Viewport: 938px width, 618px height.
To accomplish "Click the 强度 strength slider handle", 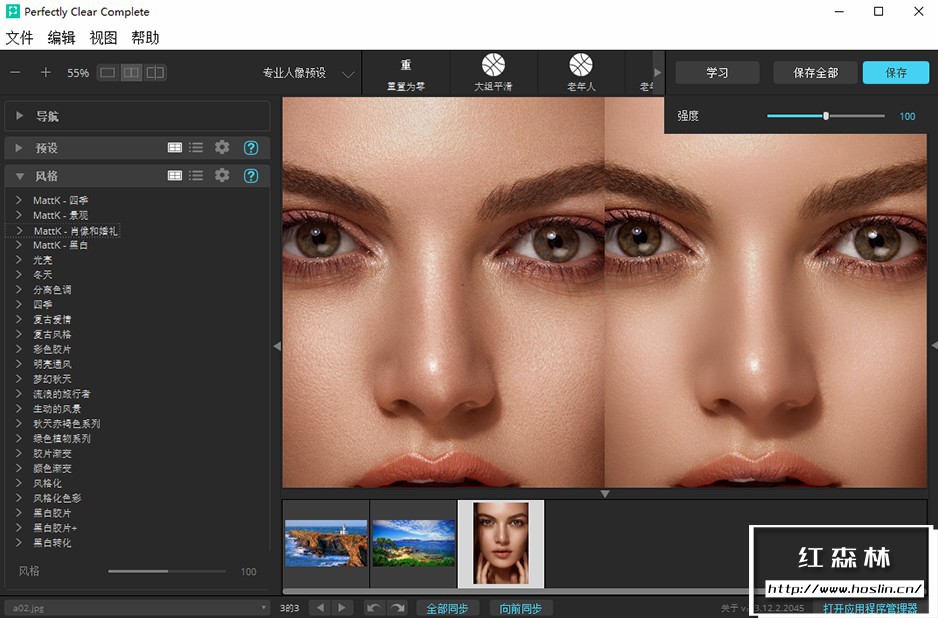I will point(826,116).
